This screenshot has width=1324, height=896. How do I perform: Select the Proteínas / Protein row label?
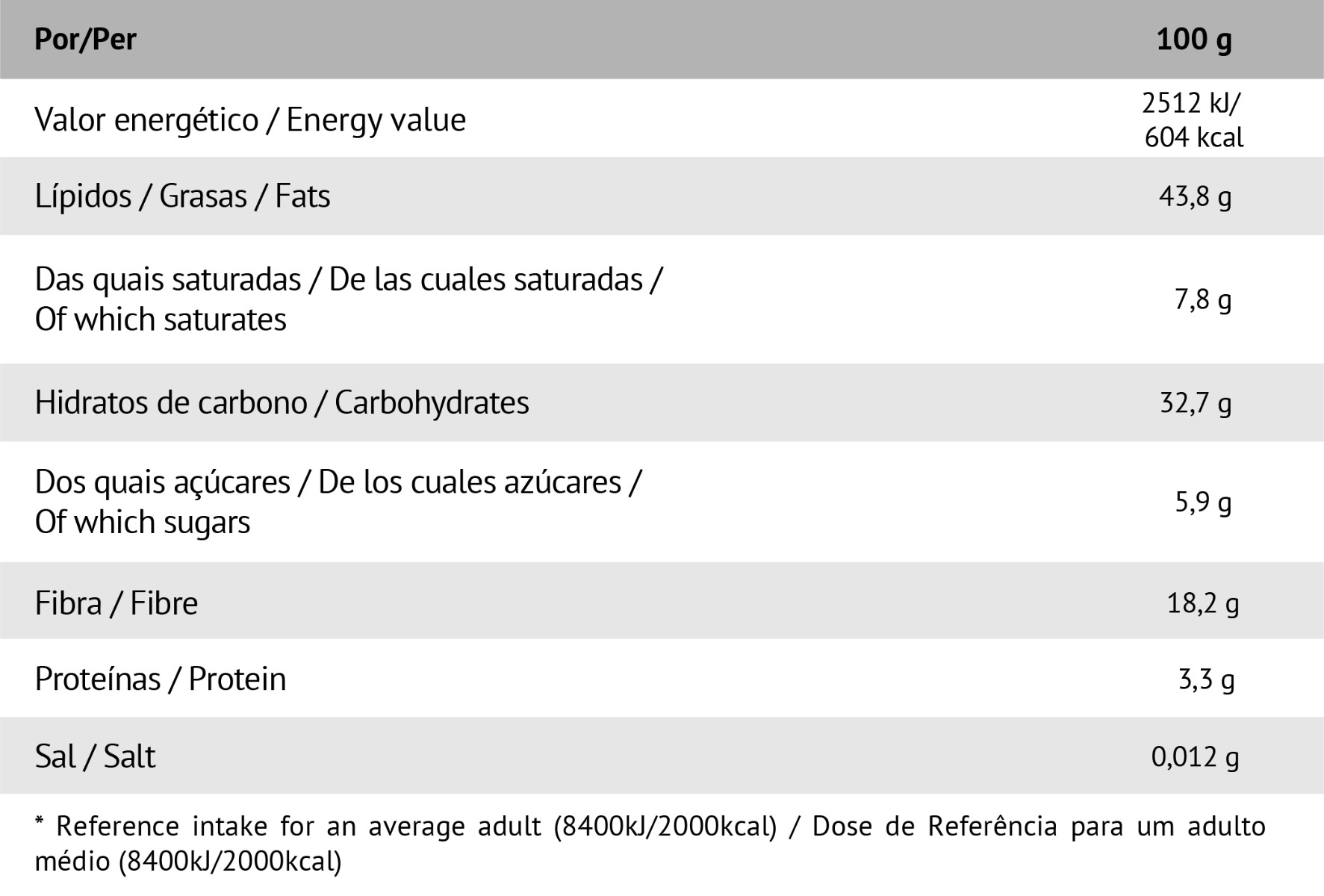pos(161,679)
